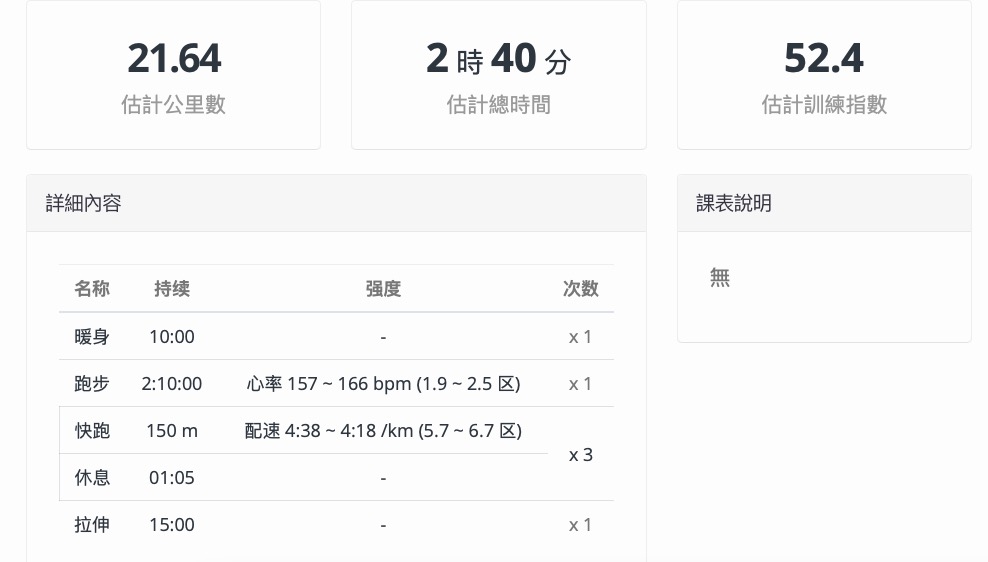This screenshot has width=988, height=562.
Task: Select the 詳細內容 panel header
Action: (x=84, y=203)
